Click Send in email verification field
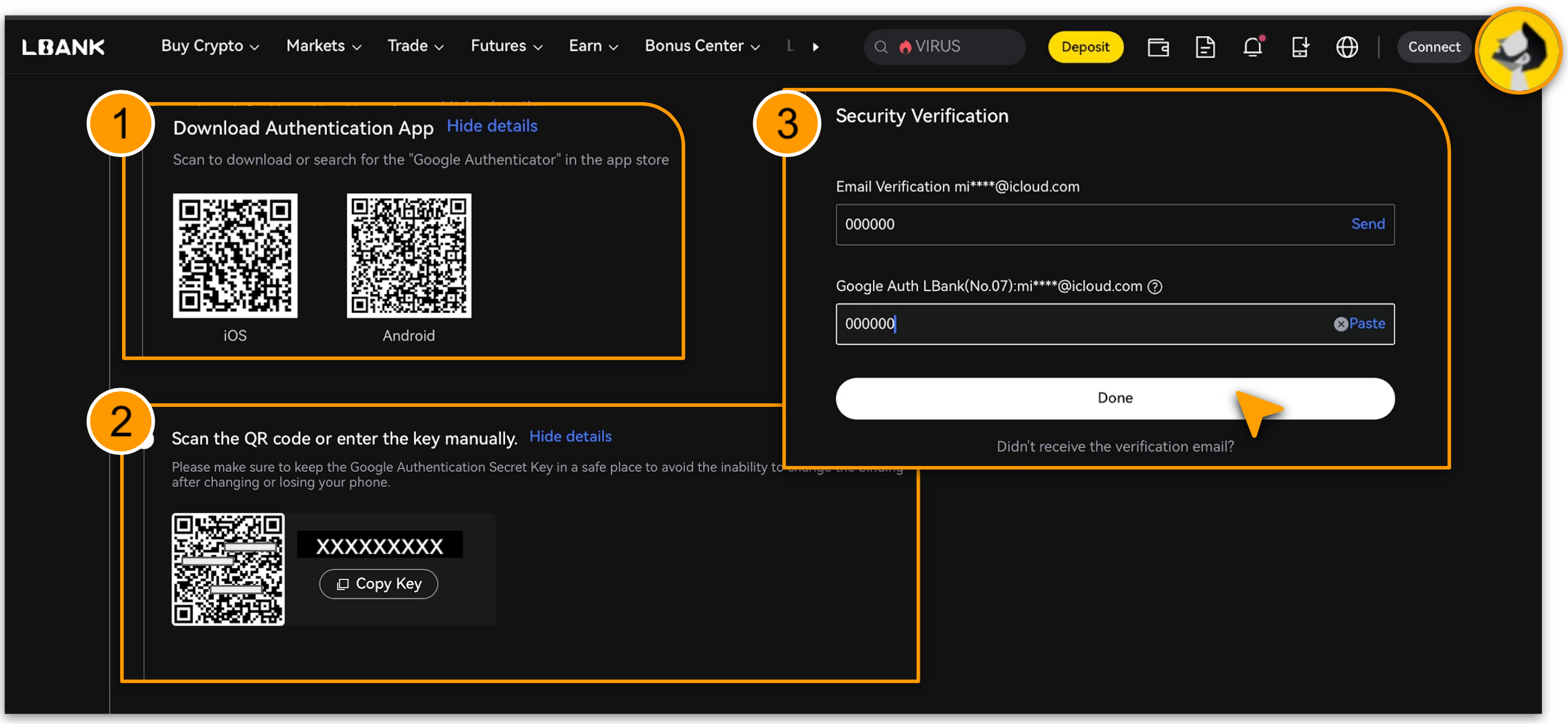 point(1367,224)
